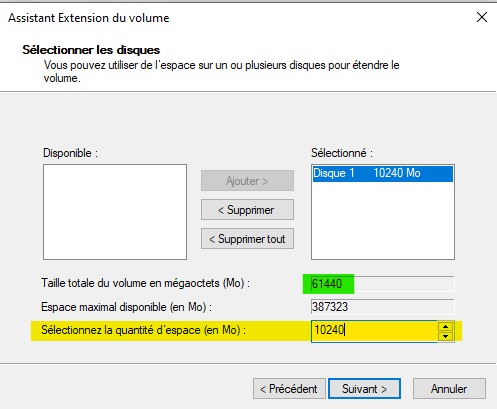Screen dimensions: 497x409
Task: Click the Espace maximal disponible label
Action: coord(126,307)
